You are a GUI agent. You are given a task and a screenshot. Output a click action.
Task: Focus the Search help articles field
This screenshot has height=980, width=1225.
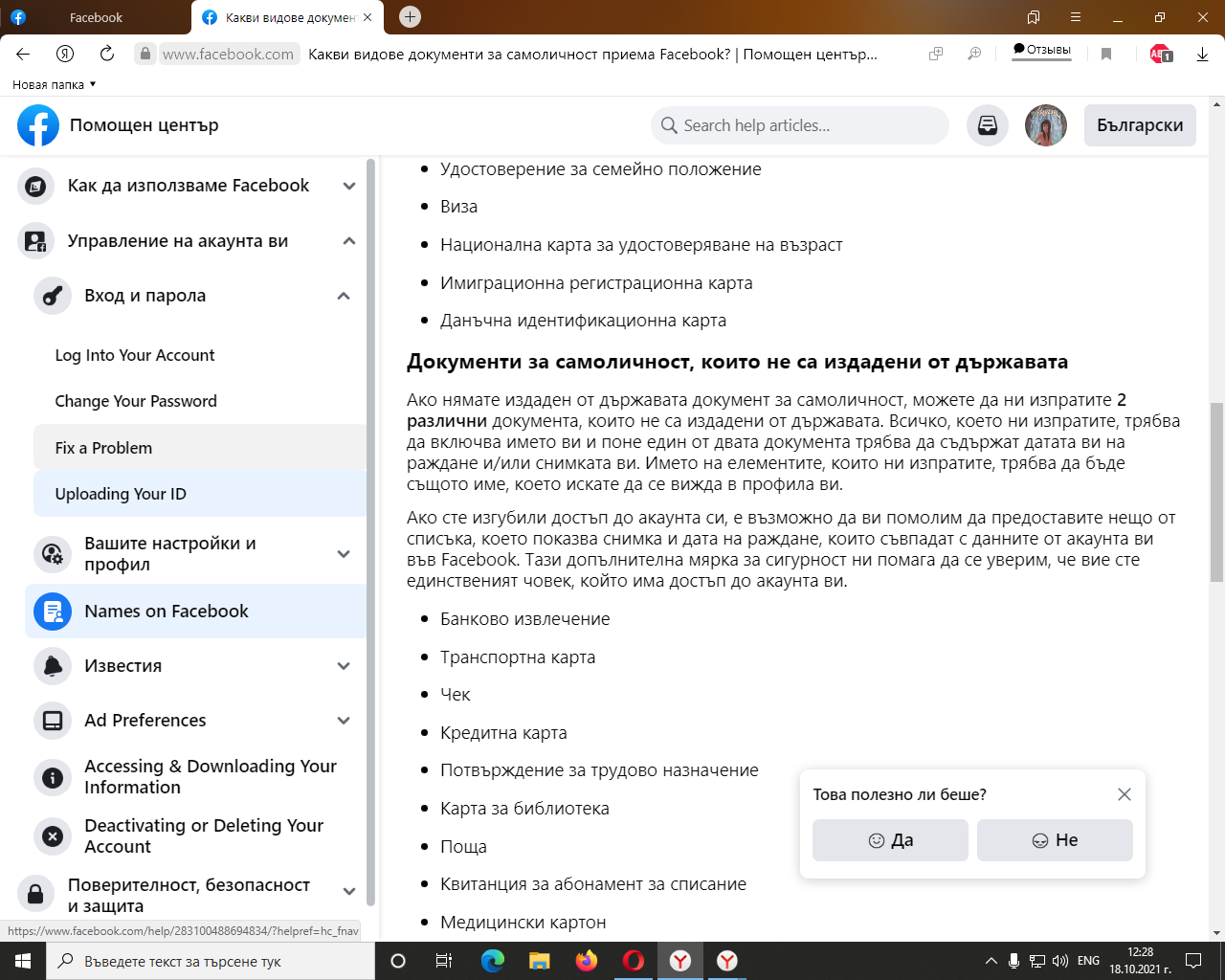(x=801, y=125)
